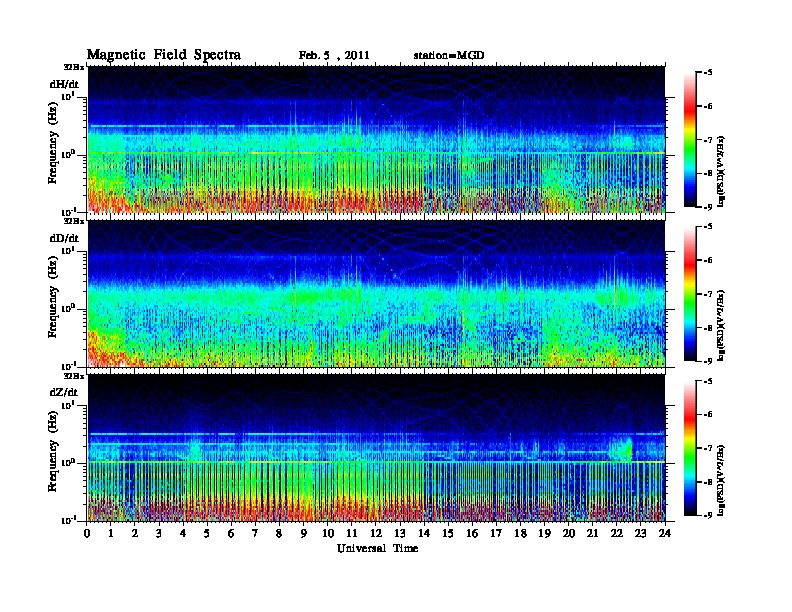Image resolution: width=792 pixels, height=612 pixels.
Task: Select the dH/dt panel label
Action: click(64, 83)
